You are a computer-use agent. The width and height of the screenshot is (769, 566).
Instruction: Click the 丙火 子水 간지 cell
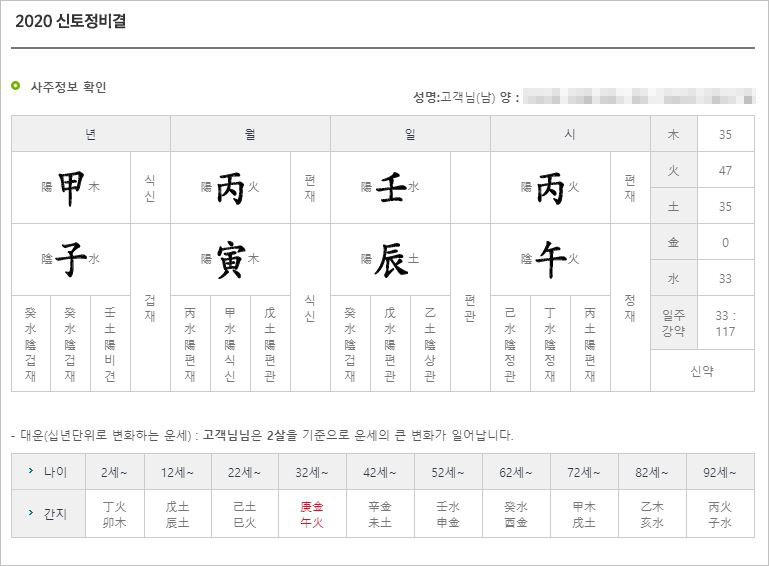pyautogui.click(x=720, y=514)
